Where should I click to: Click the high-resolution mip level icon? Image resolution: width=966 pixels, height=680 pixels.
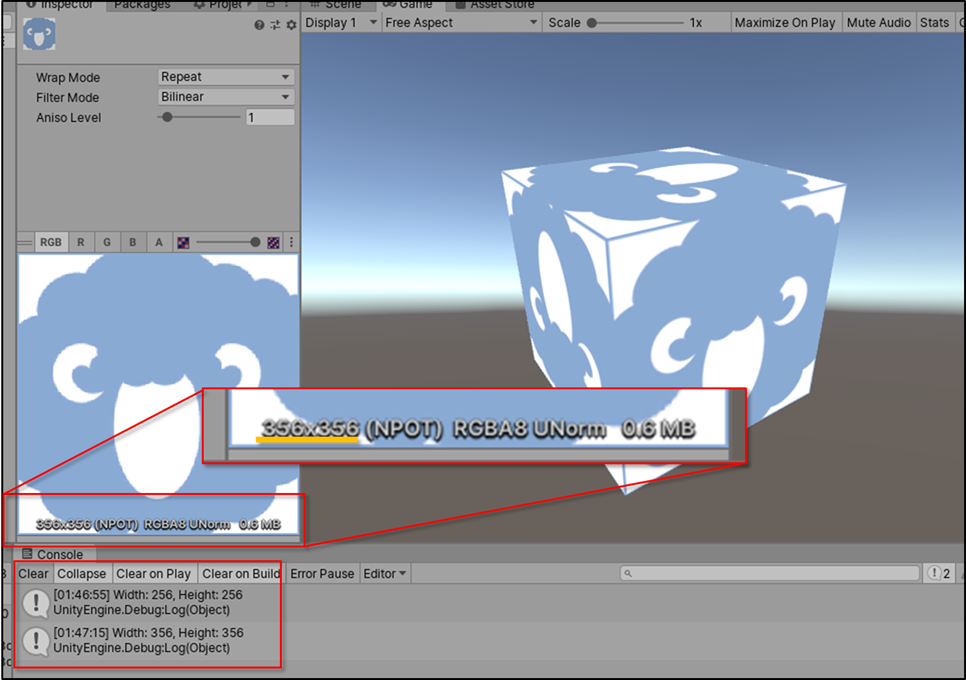[274, 243]
